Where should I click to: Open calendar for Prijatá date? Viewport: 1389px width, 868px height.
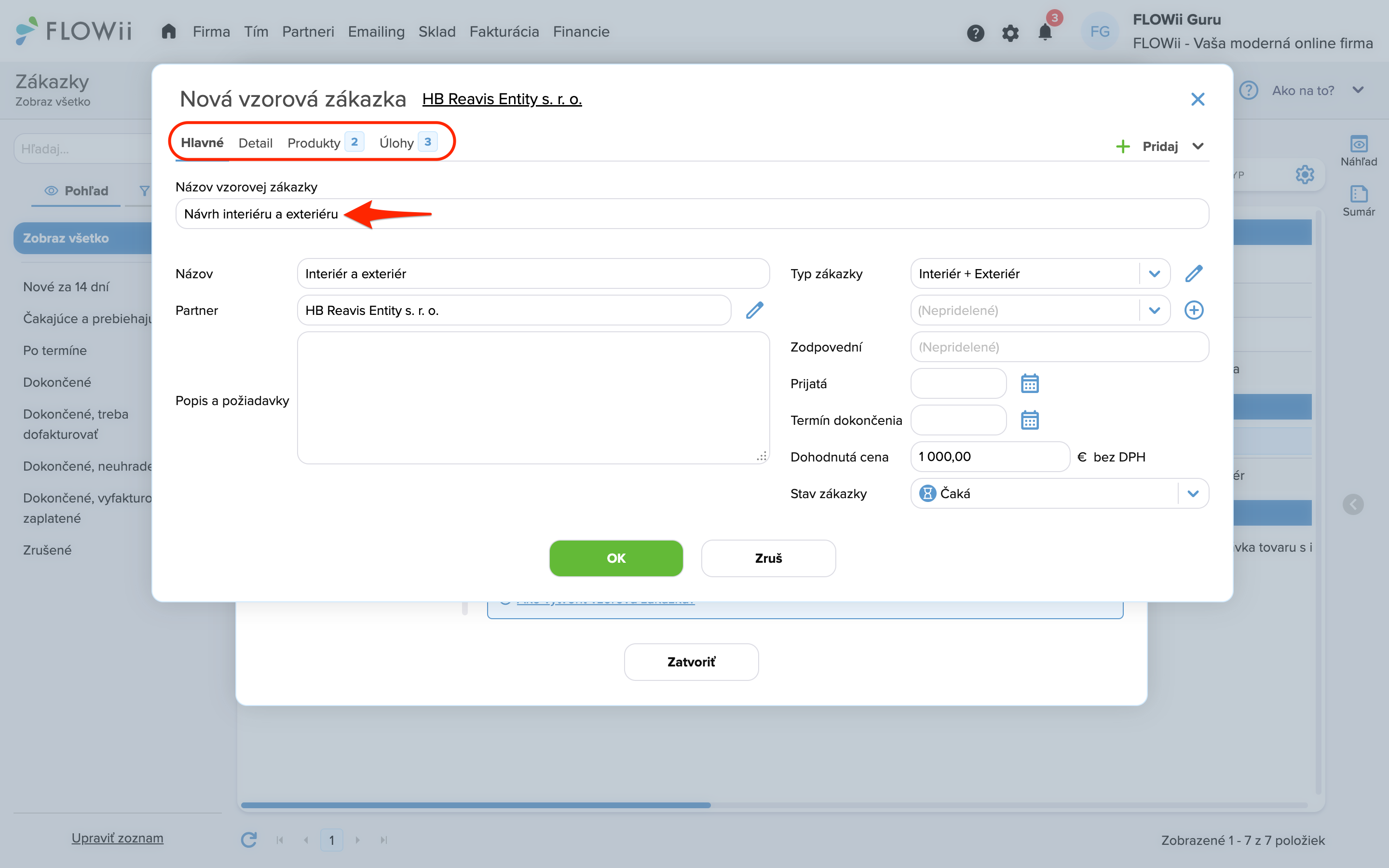coord(1030,383)
